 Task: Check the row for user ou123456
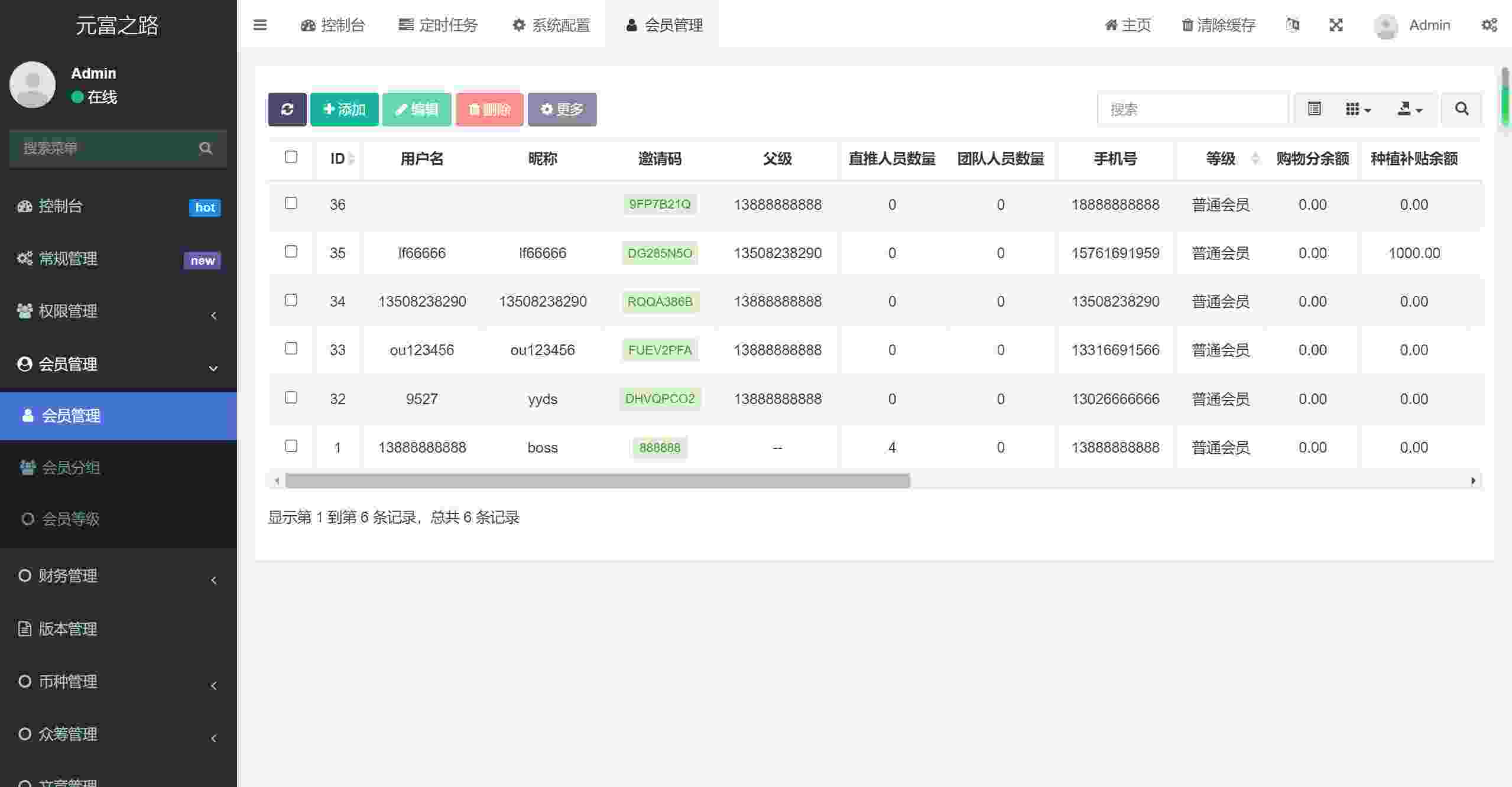click(x=291, y=348)
